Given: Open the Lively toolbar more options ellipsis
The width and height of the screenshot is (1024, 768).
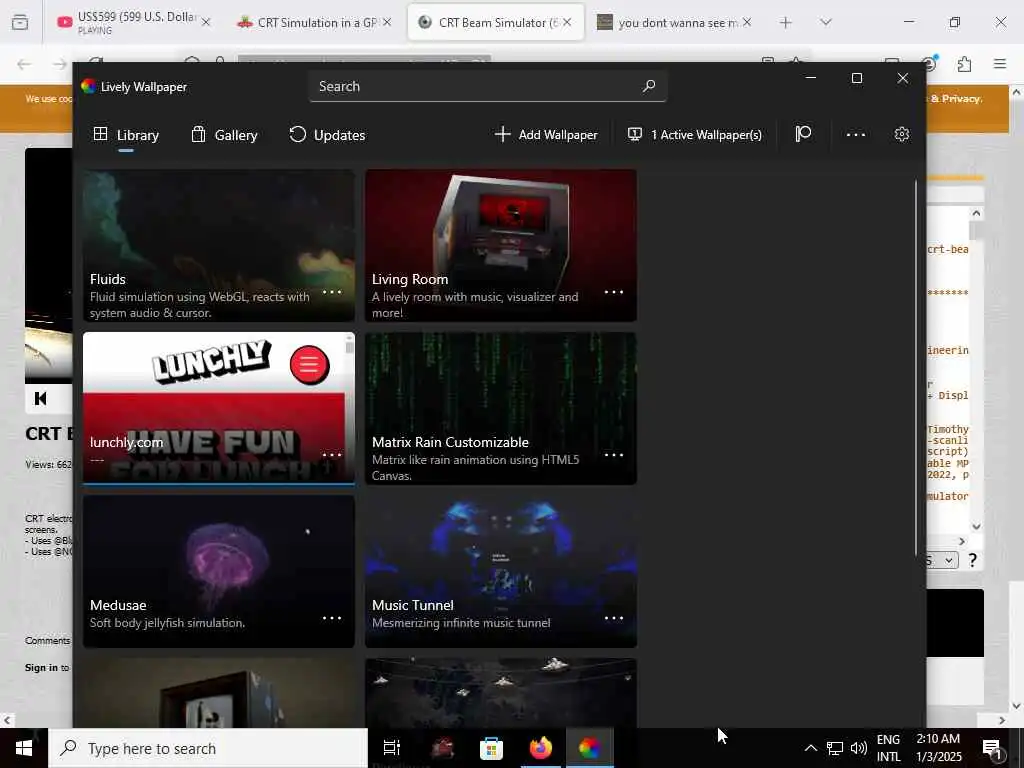Looking at the screenshot, I should [856, 135].
